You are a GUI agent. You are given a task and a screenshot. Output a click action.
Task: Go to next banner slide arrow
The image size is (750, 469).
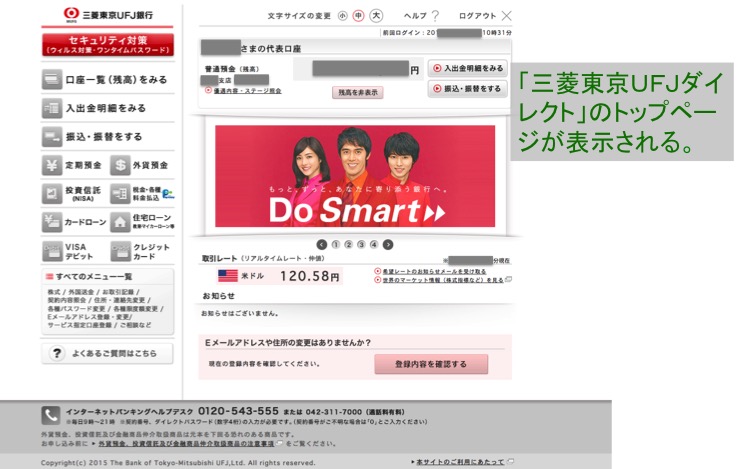click(388, 245)
